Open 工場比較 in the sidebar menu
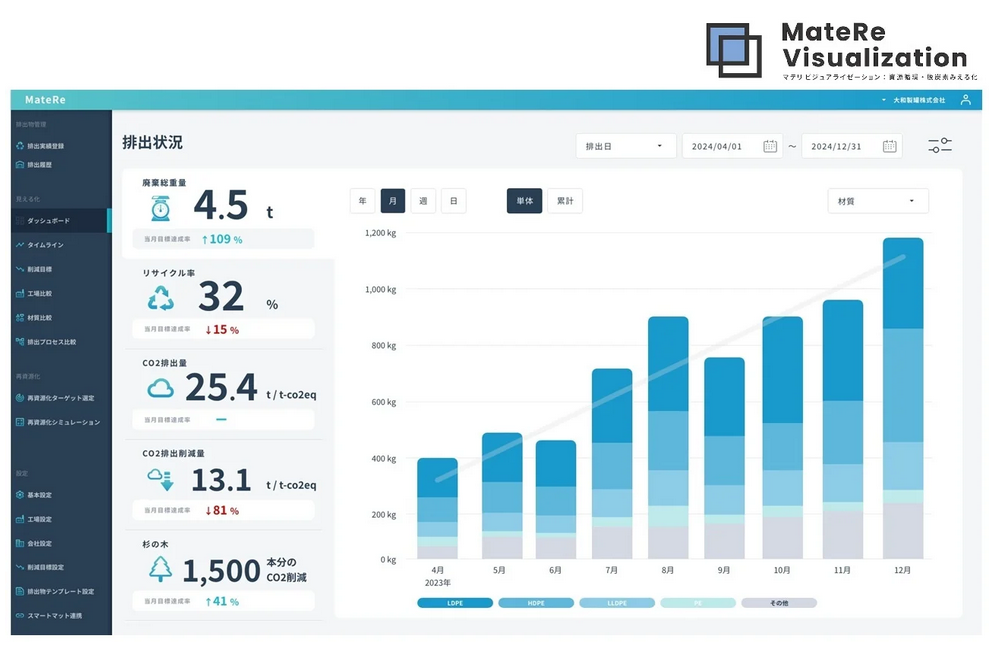Viewport: 989px width, 647px height. coord(39,293)
